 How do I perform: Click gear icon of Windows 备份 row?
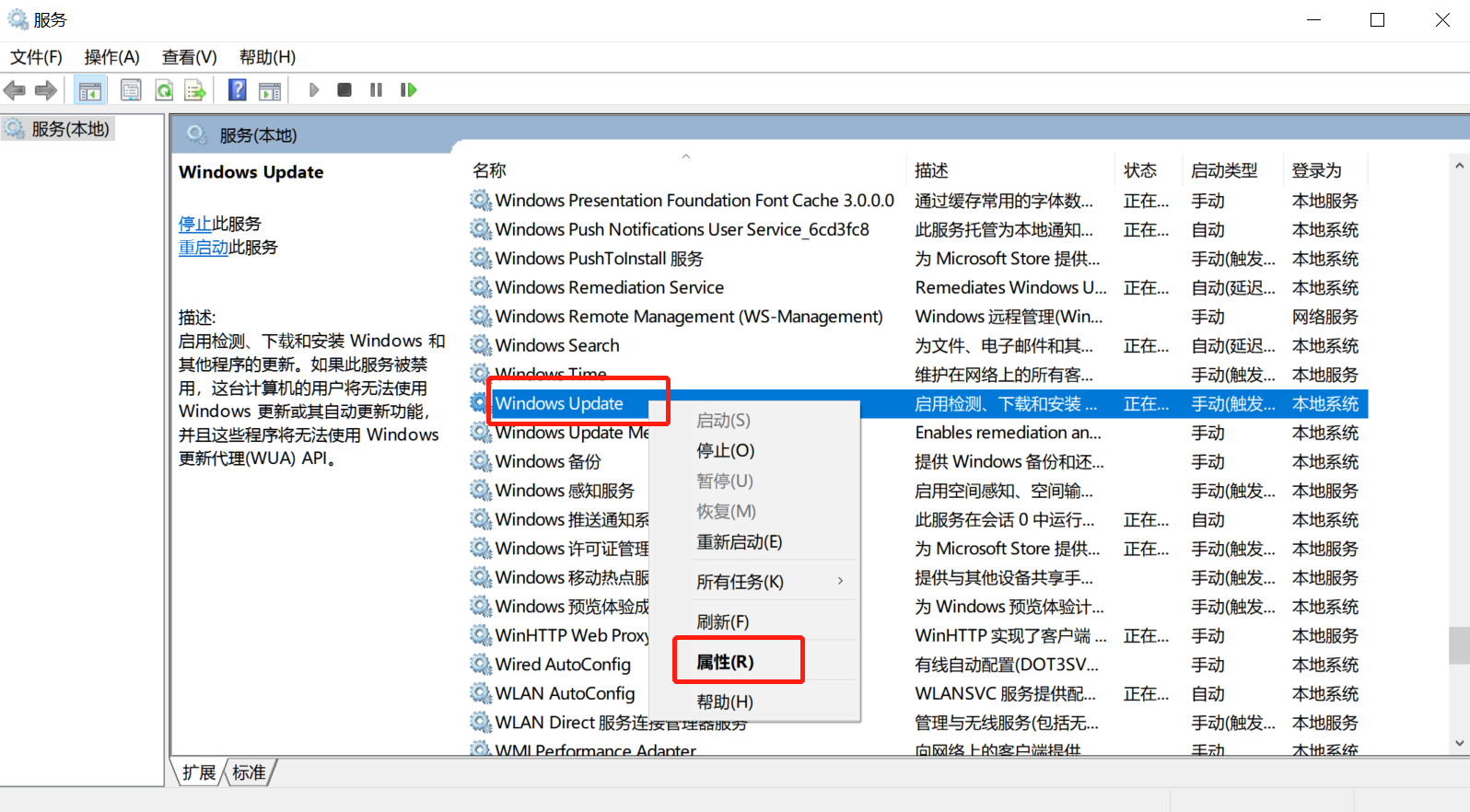[480, 461]
